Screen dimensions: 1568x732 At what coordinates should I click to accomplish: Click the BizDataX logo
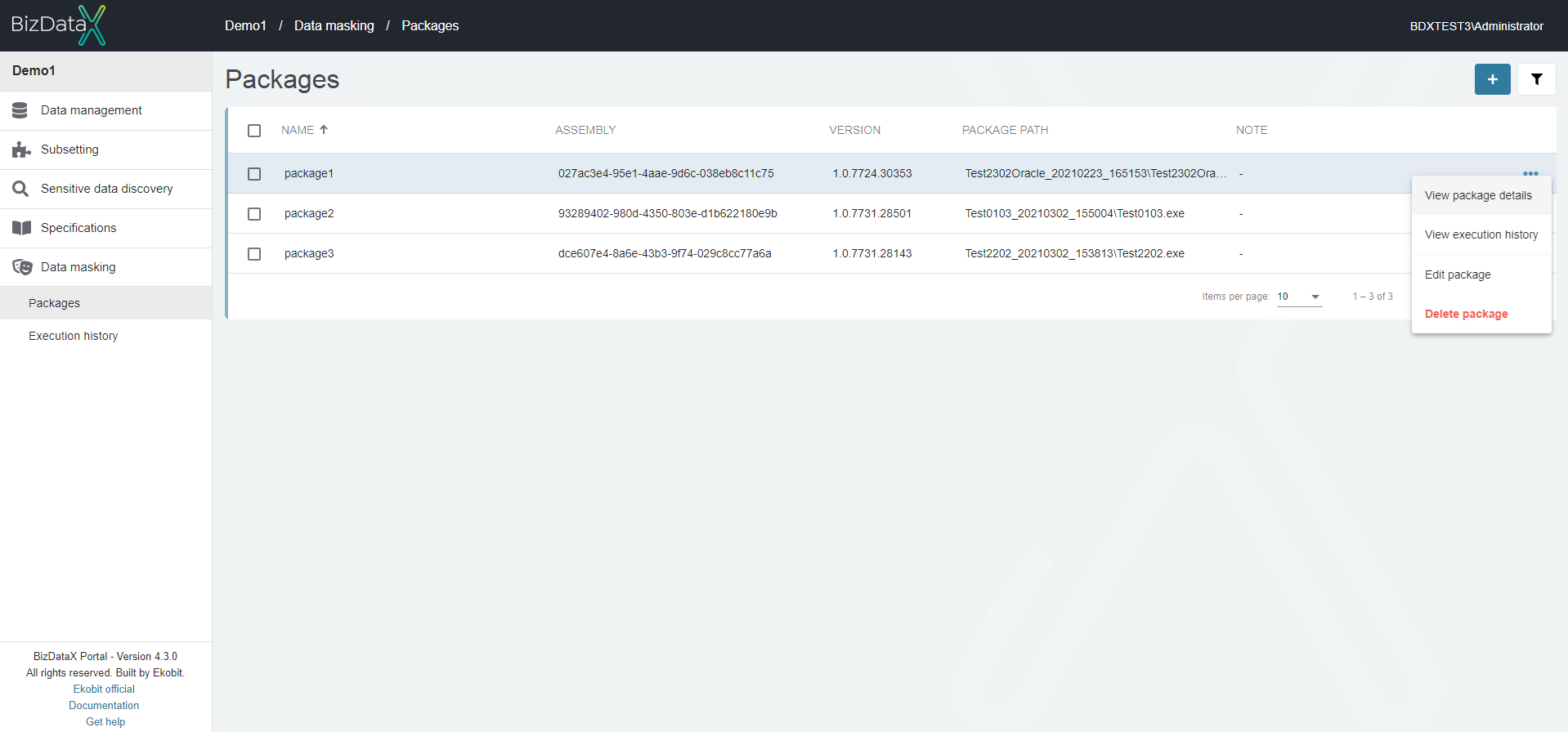[x=58, y=25]
